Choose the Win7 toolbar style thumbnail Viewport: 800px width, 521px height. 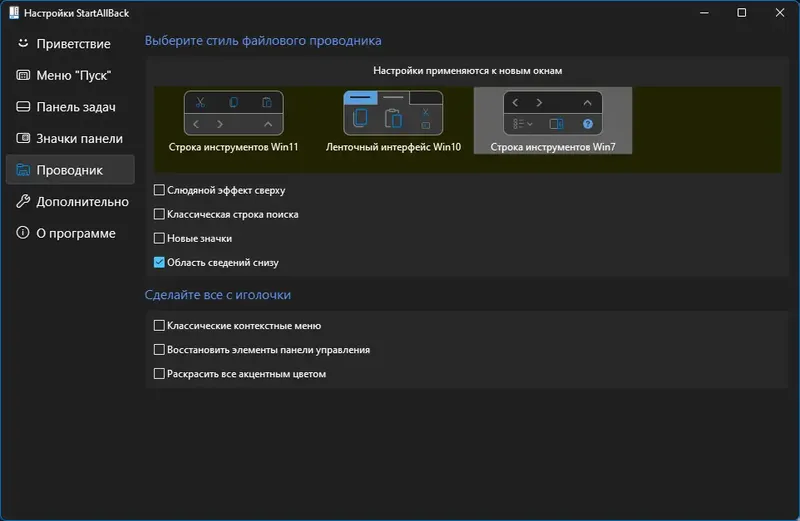point(553,113)
